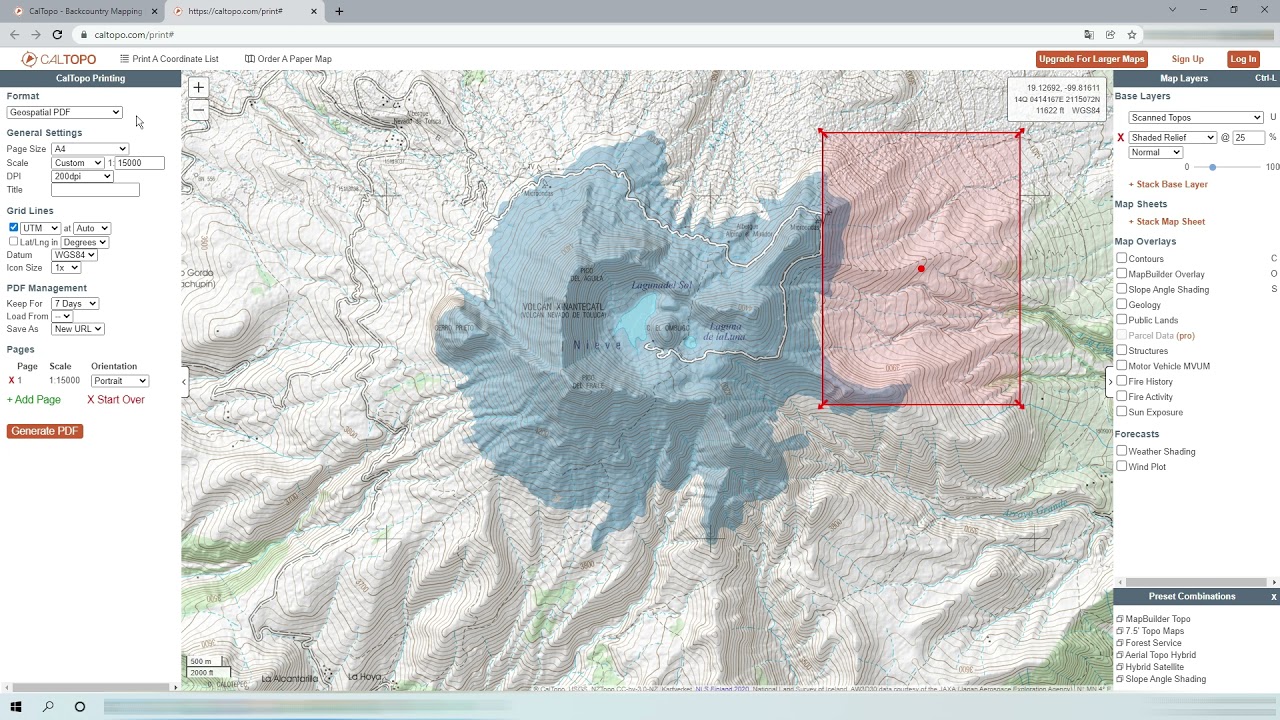Click the Start Over link

click(116, 400)
